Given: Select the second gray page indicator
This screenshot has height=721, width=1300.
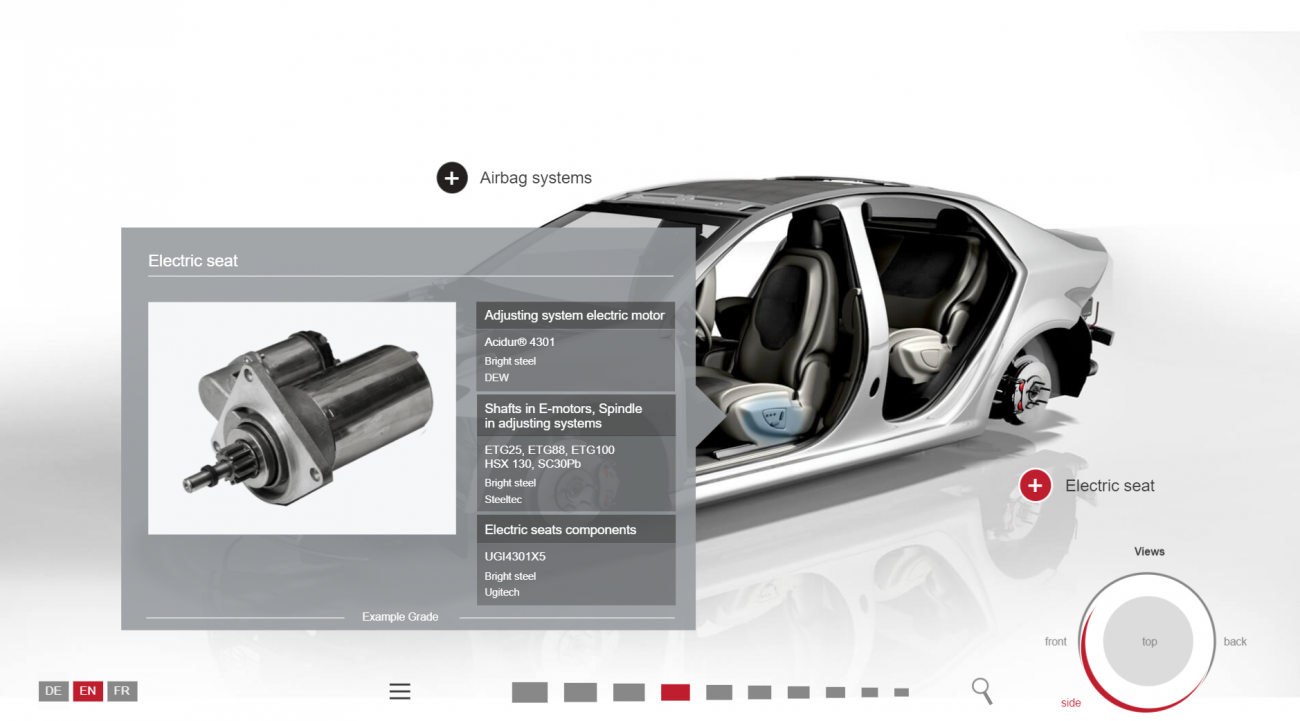Looking at the screenshot, I should pos(580,692).
